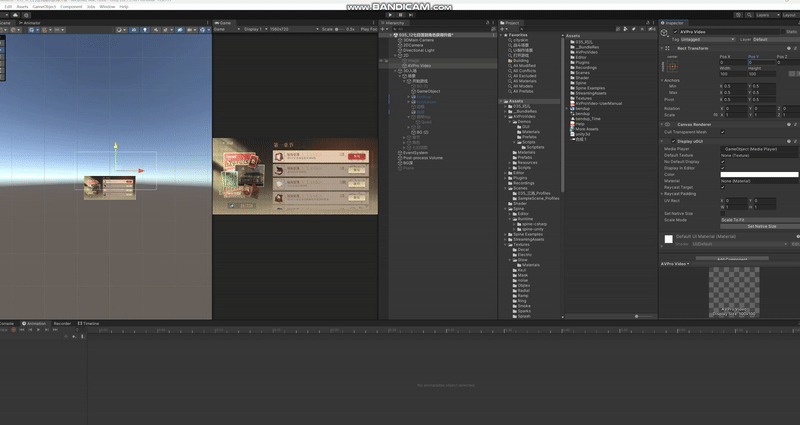The image size is (800, 425).
Task: Open Rect Transform anchor presets box
Action: click(x=672, y=66)
